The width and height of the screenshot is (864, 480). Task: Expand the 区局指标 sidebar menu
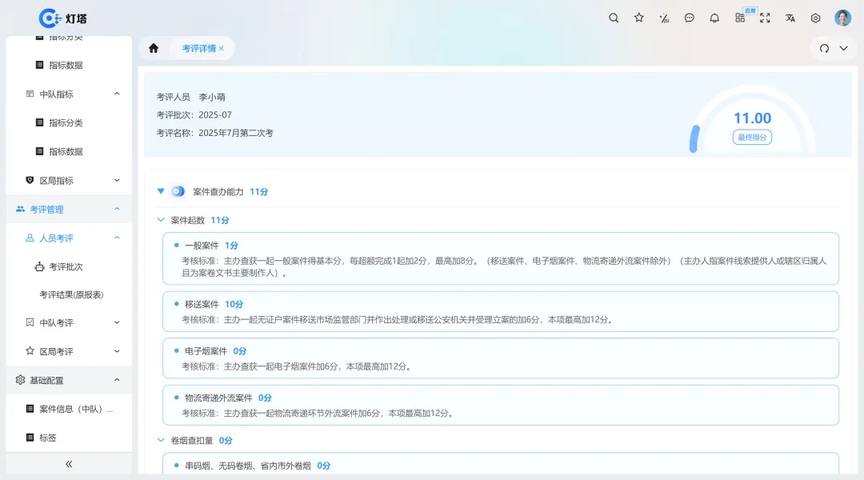(x=68, y=181)
